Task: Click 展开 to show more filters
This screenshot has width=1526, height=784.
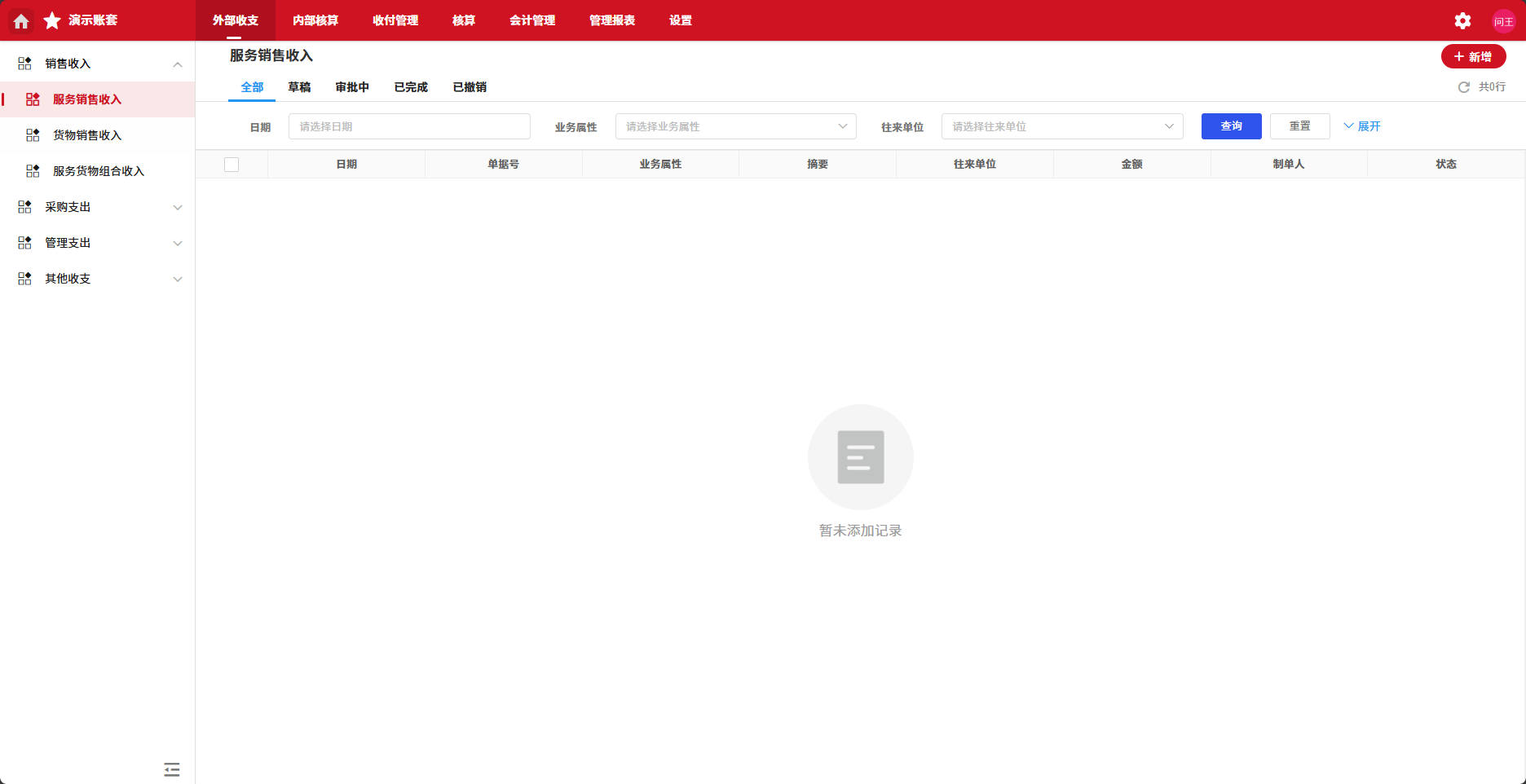Action: point(1362,126)
